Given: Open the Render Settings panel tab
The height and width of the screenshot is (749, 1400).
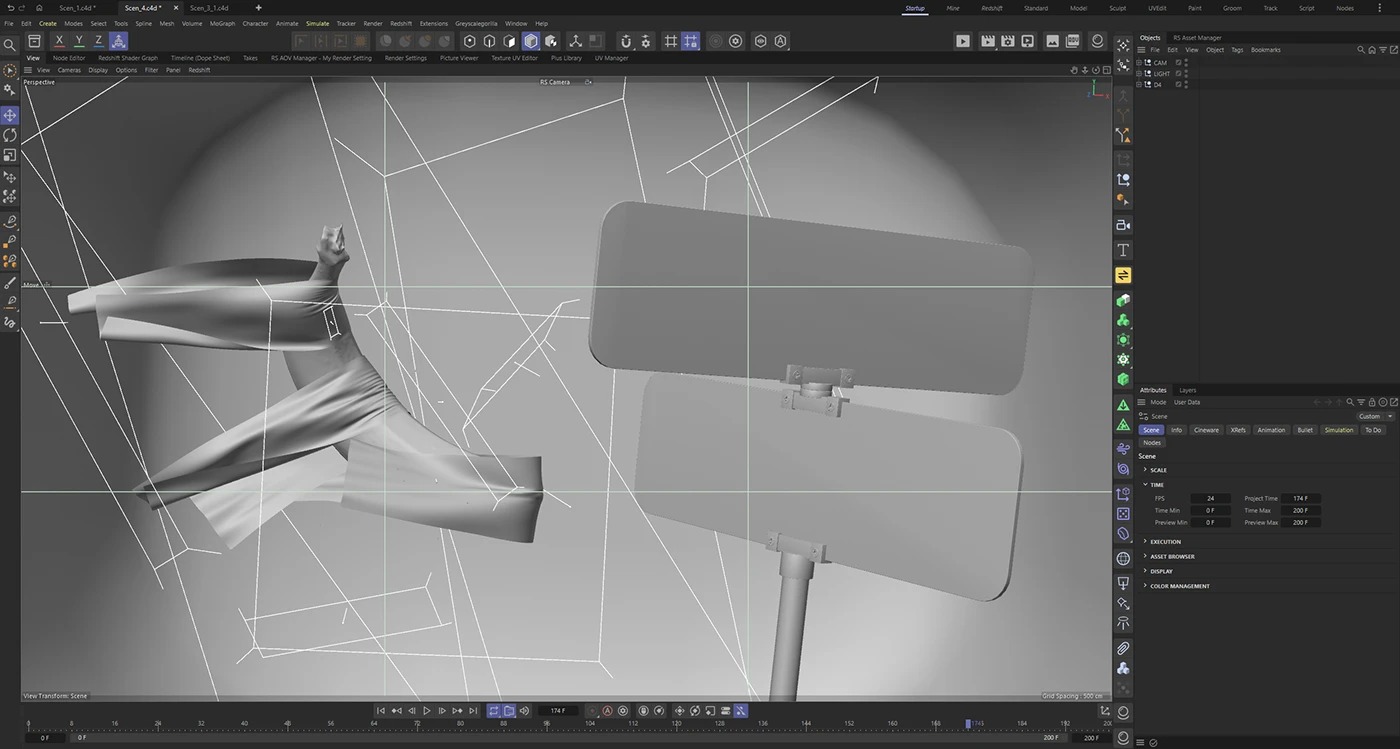Looking at the screenshot, I should [x=405, y=58].
